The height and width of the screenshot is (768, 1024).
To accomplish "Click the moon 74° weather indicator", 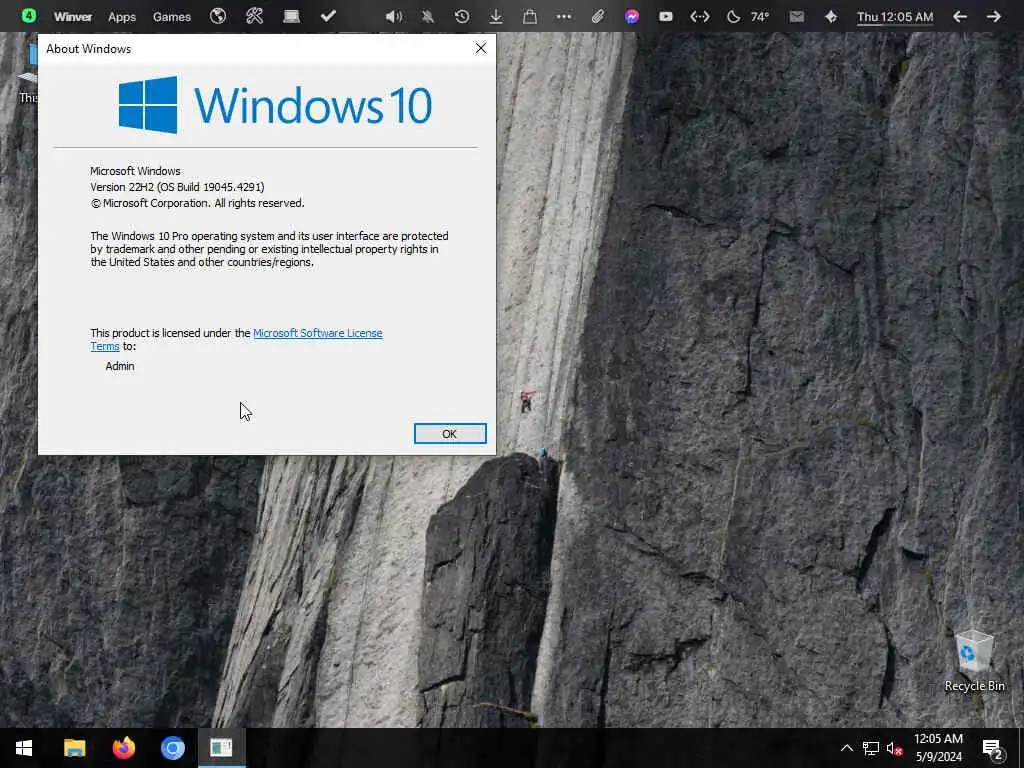I will [x=748, y=17].
